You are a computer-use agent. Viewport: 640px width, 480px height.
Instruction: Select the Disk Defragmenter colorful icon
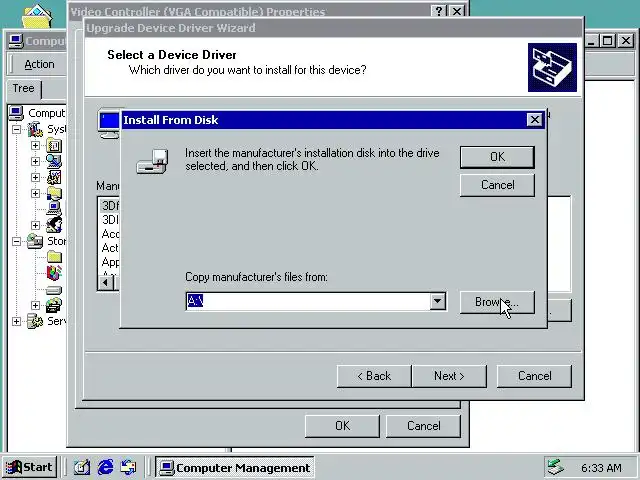[54, 273]
